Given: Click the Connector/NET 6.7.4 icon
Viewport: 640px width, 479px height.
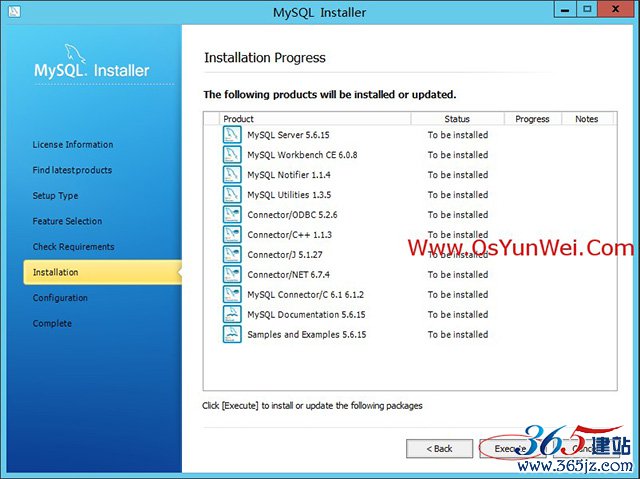Looking at the screenshot, I should tap(232, 275).
